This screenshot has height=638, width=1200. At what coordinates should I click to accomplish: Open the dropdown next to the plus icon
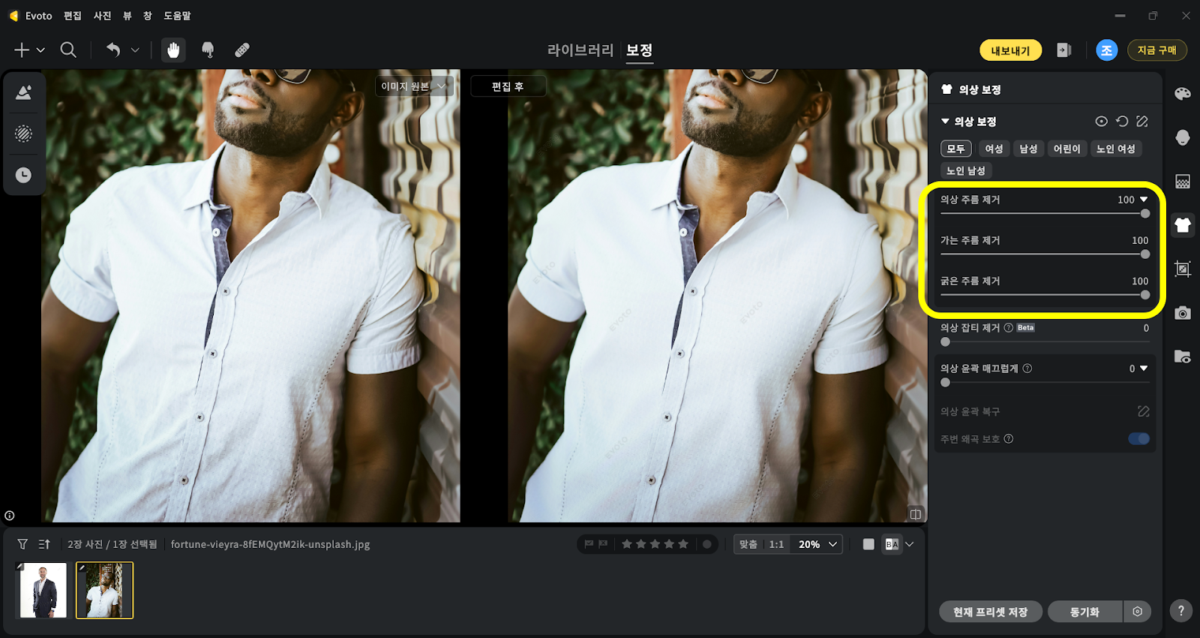(x=41, y=50)
